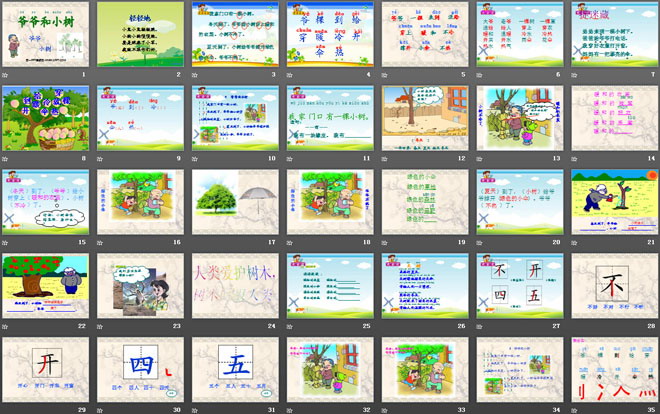Click animation star icon under slide 12
The width and height of the screenshot is (660, 414).
tap(385, 159)
